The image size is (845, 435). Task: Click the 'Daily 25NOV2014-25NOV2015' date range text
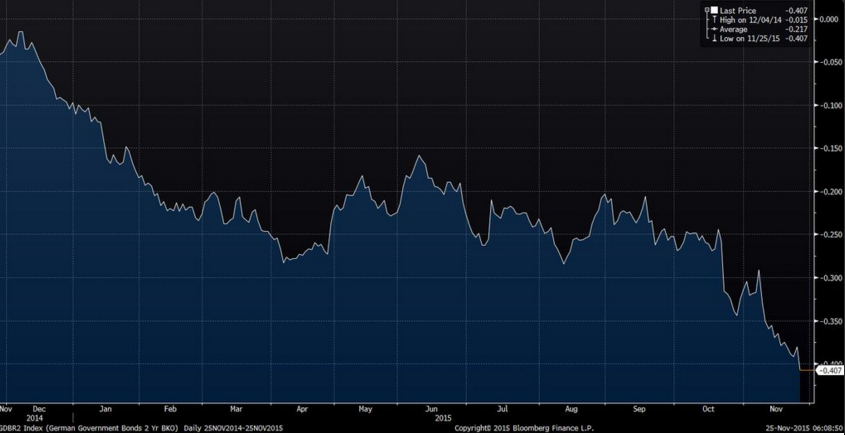coord(233,429)
